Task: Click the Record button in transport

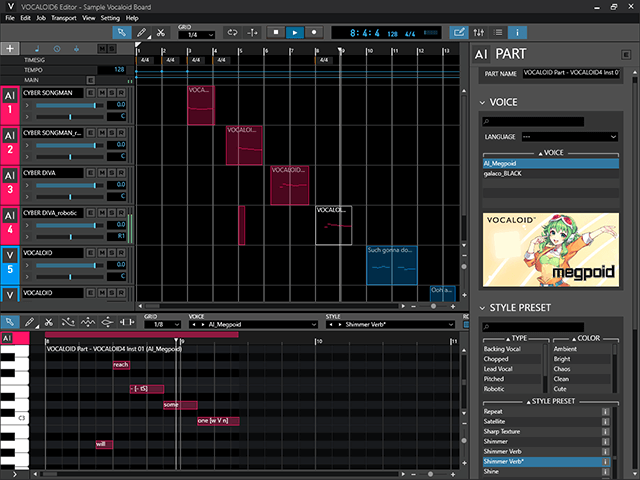Action: point(313,32)
